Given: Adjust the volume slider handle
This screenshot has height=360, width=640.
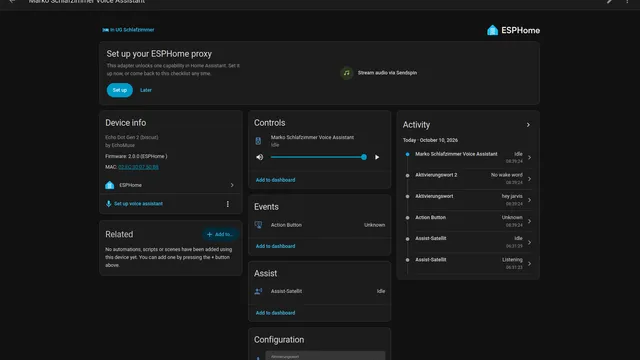Looking at the screenshot, I should pos(364,157).
